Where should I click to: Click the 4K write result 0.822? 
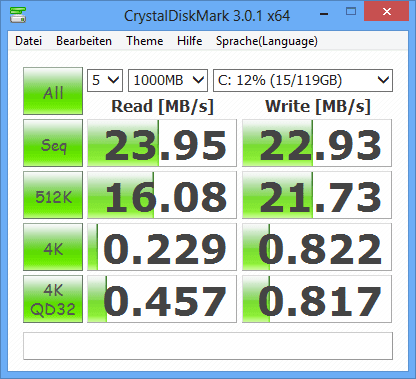coord(317,247)
